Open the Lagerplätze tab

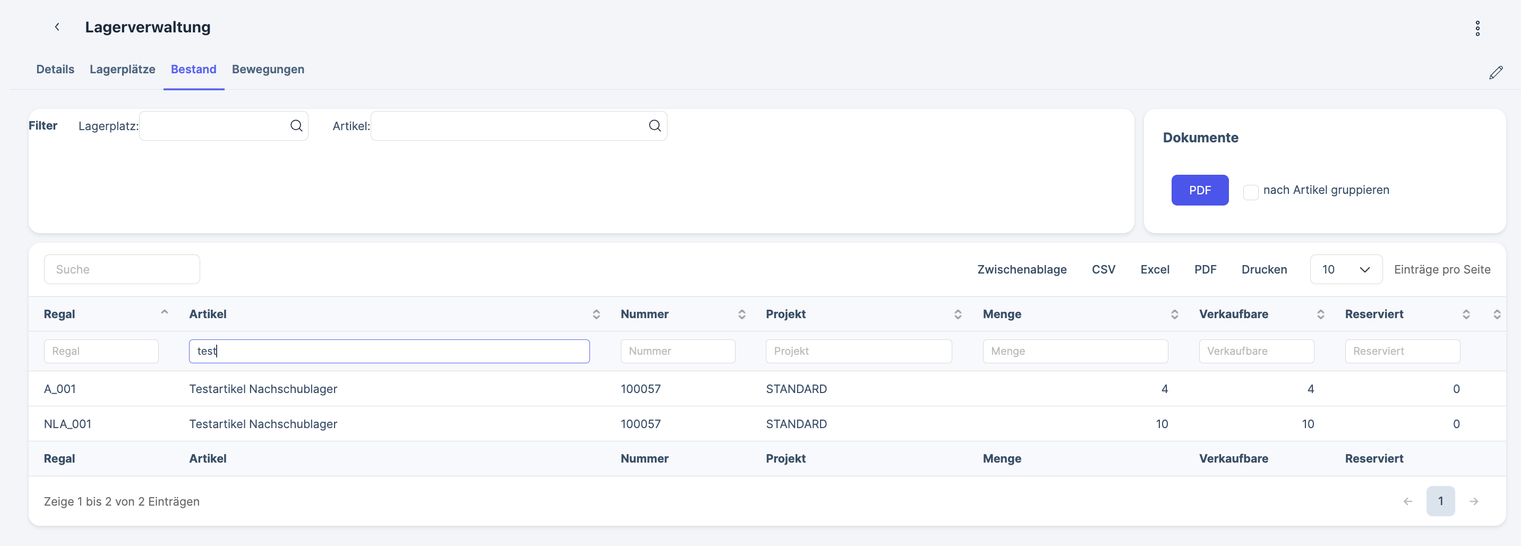pos(122,69)
